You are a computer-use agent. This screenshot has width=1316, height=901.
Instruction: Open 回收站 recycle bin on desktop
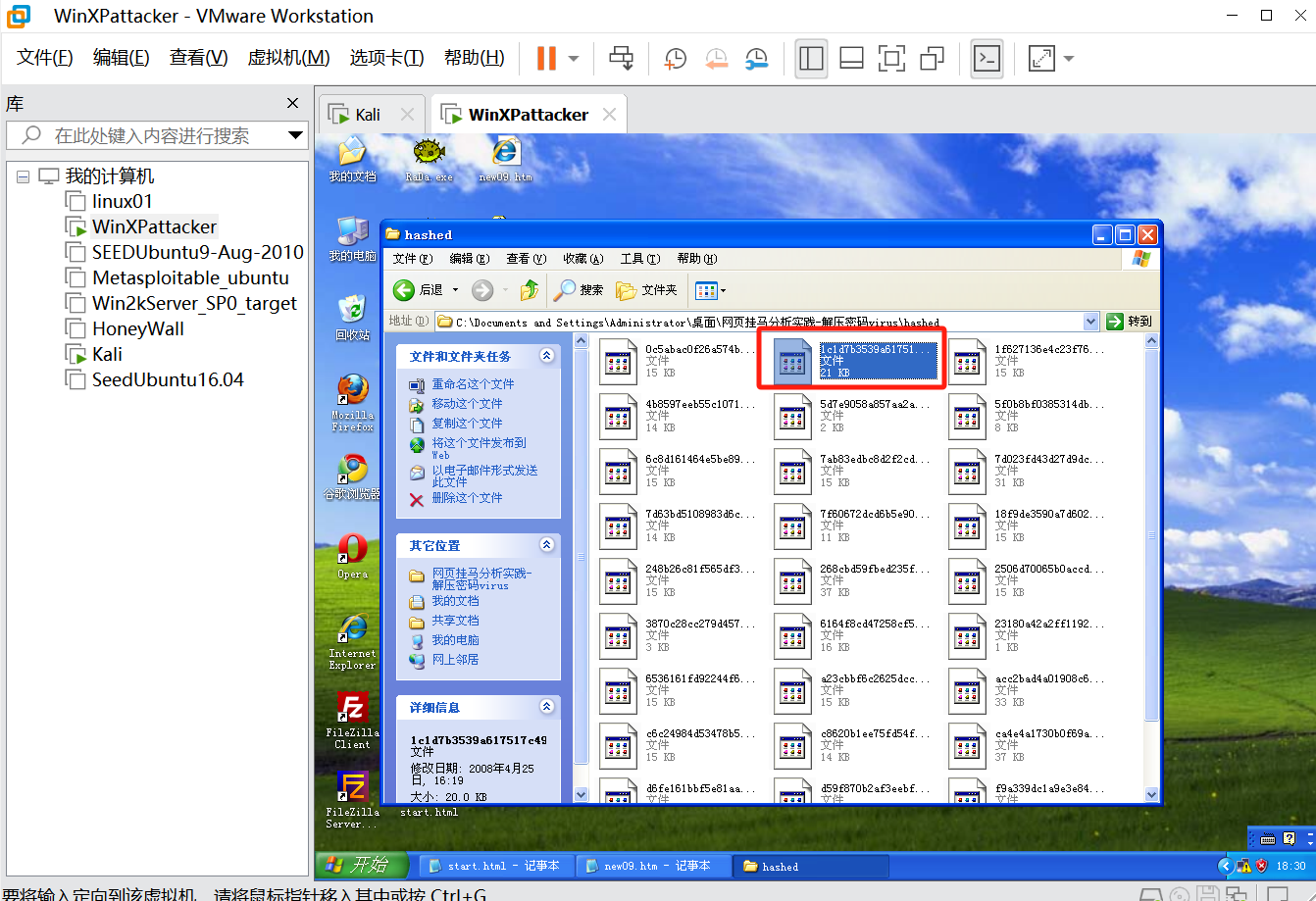point(352,318)
